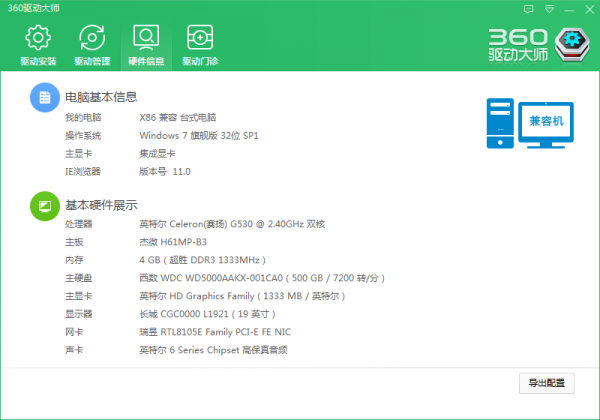600x420 pixels.
Task: Click the 处理器 label
Action: pos(78,224)
